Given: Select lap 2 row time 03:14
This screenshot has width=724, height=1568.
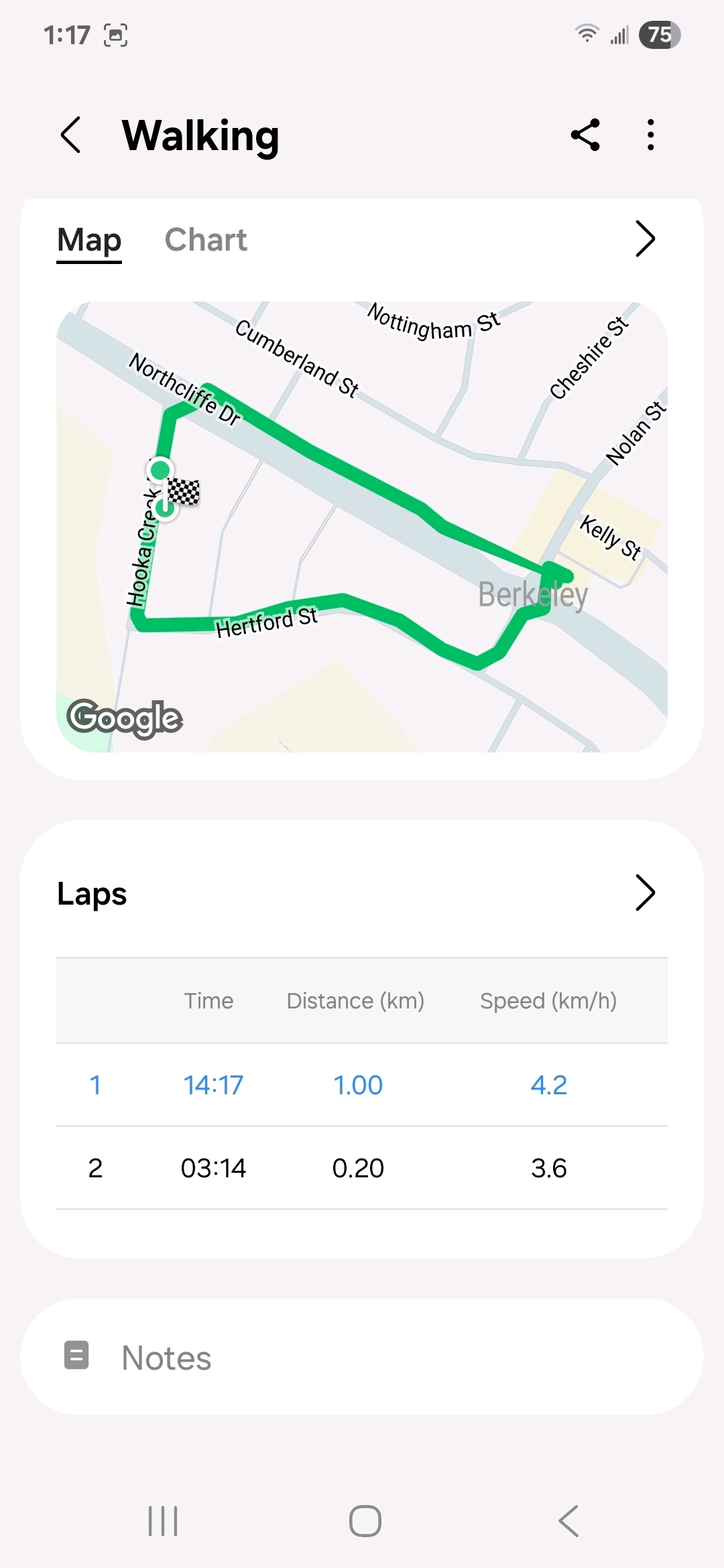Looking at the screenshot, I should point(213,1168).
